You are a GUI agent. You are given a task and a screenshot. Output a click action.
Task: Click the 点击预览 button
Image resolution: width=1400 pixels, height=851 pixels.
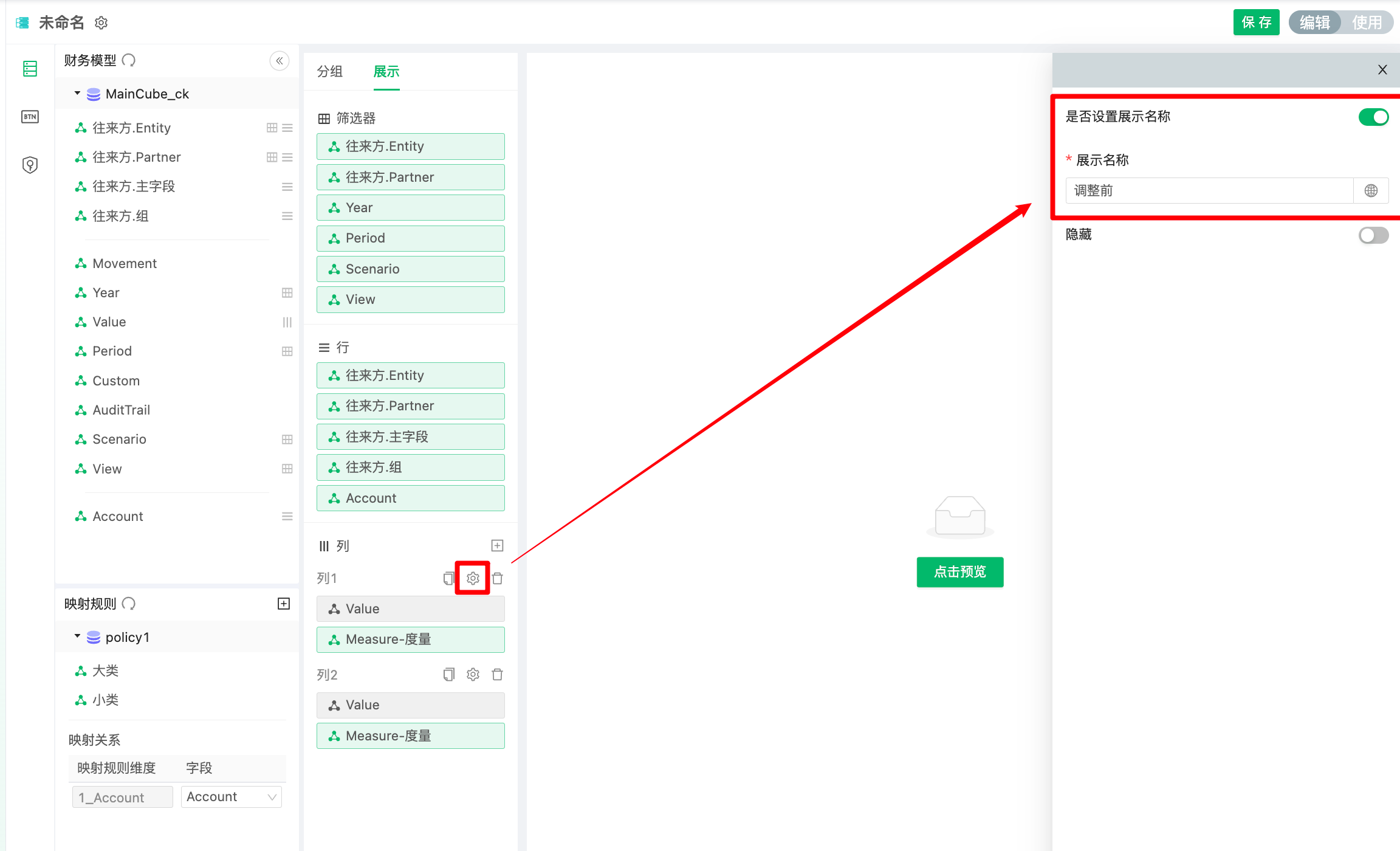click(959, 572)
